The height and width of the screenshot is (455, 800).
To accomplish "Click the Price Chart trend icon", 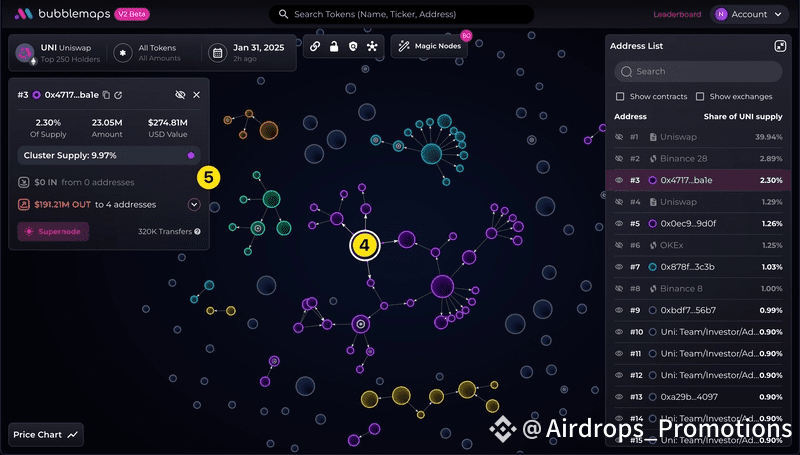I will click(x=72, y=435).
